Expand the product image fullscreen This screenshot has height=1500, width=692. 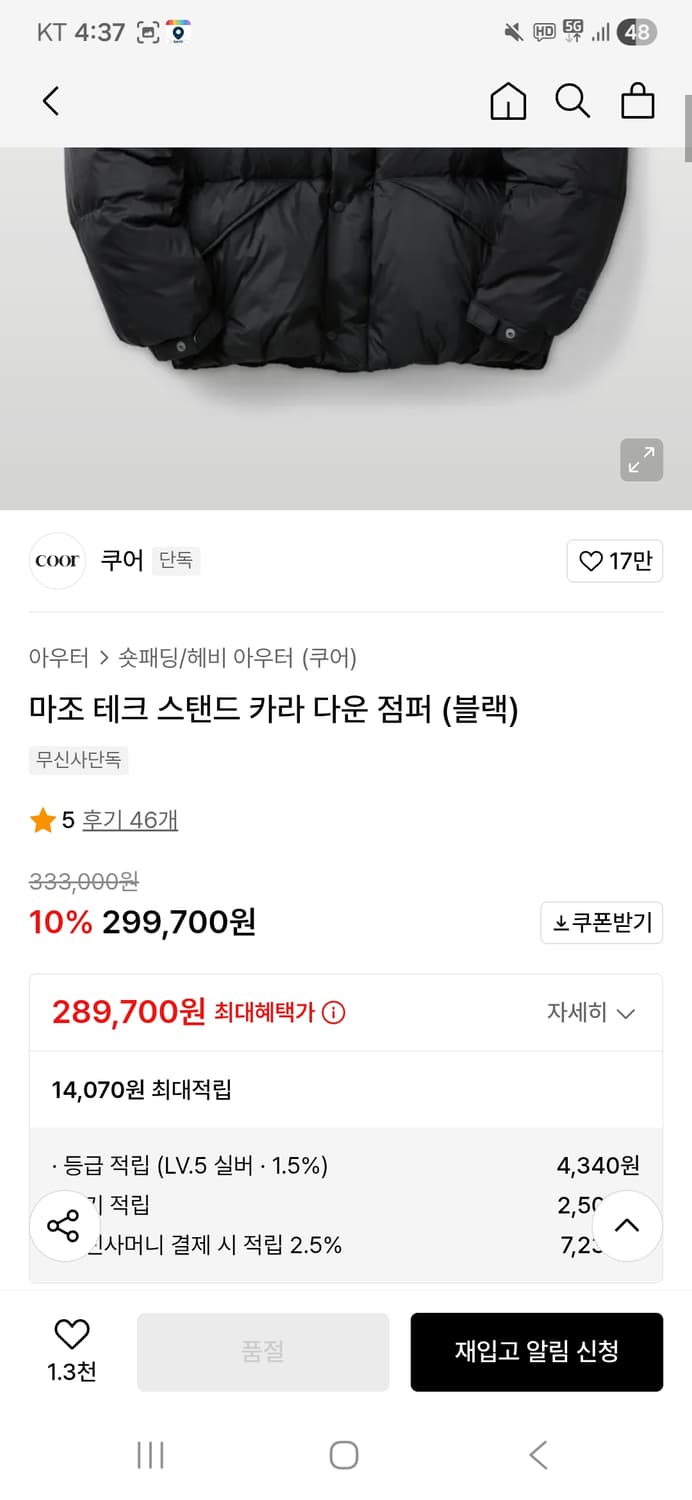point(642,460)
